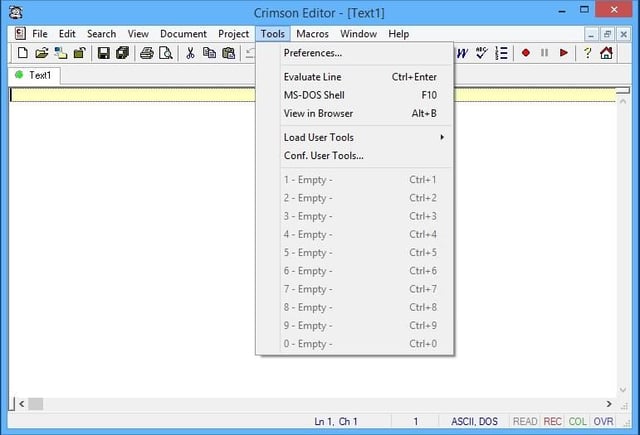The width and height of the screenshot is (640, 435).
Task: Click the Copy toolbar icon
Action: point(209,53)
